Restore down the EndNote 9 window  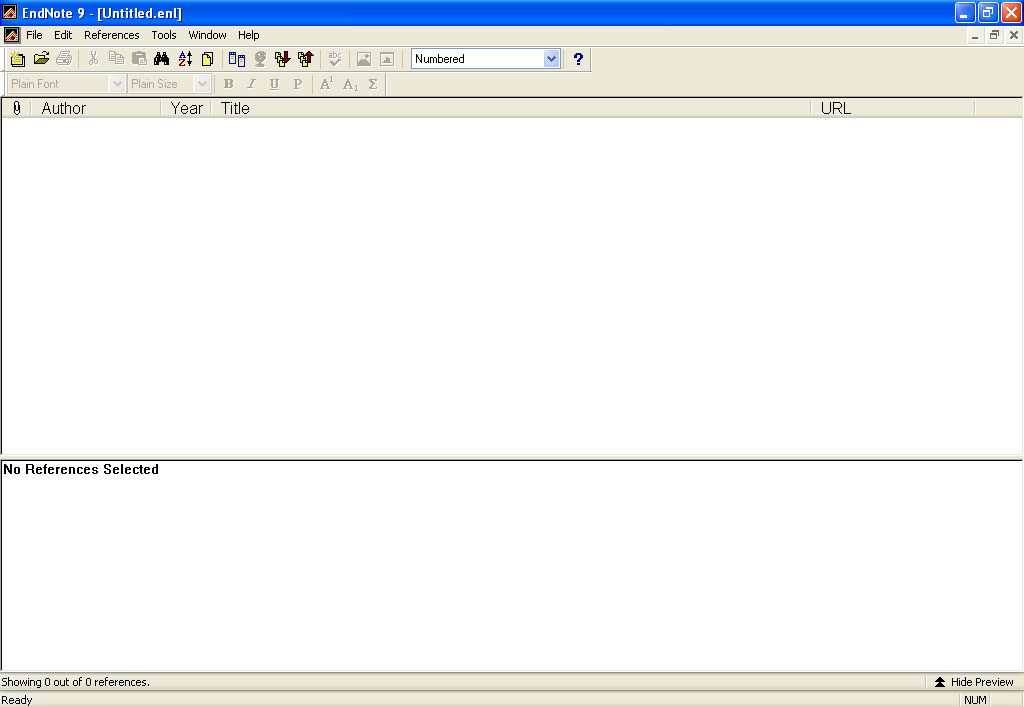pyautogui.click(x=988, y=12)
